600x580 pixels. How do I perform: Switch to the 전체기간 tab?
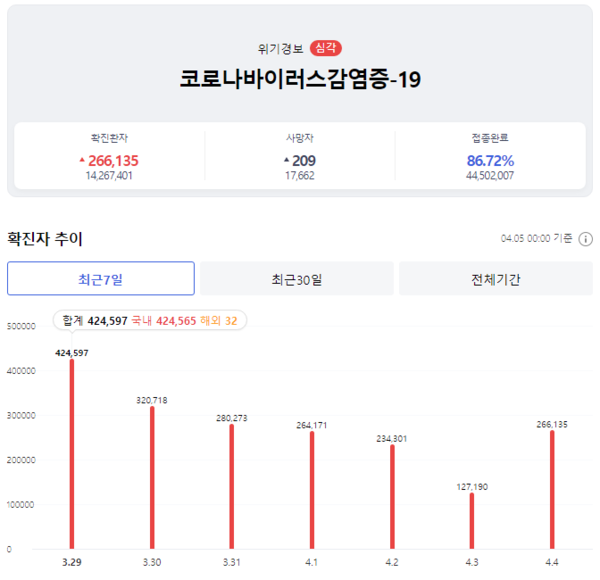[496, 279]
